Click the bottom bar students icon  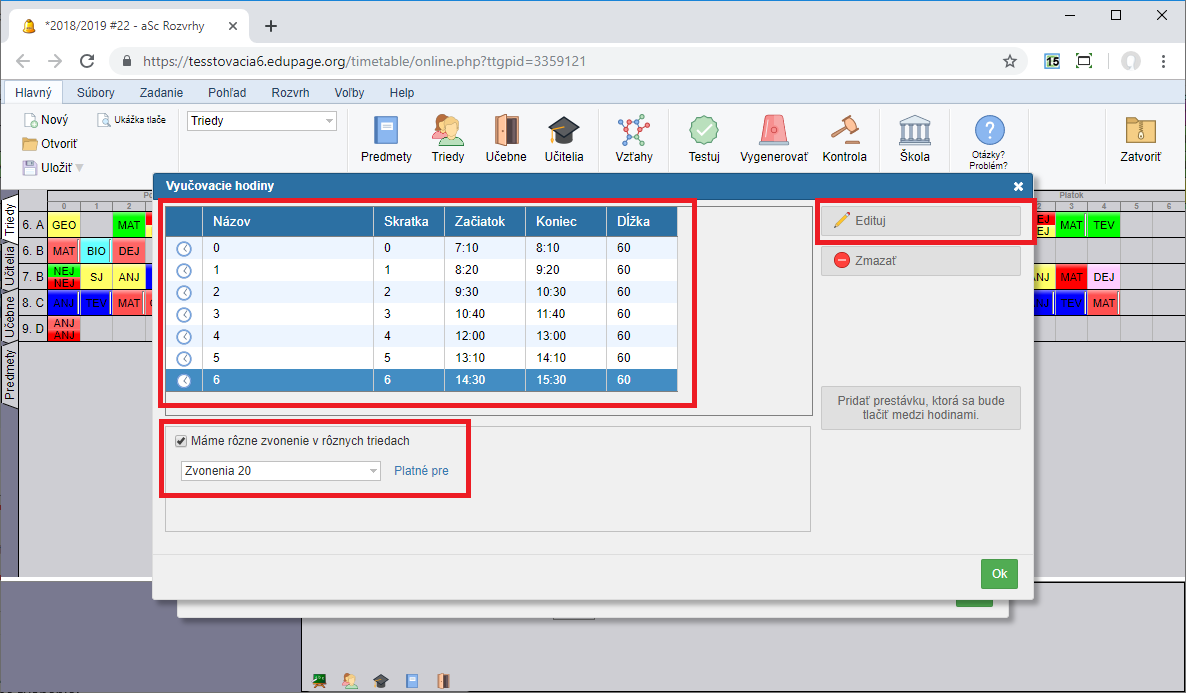(349, 681)
